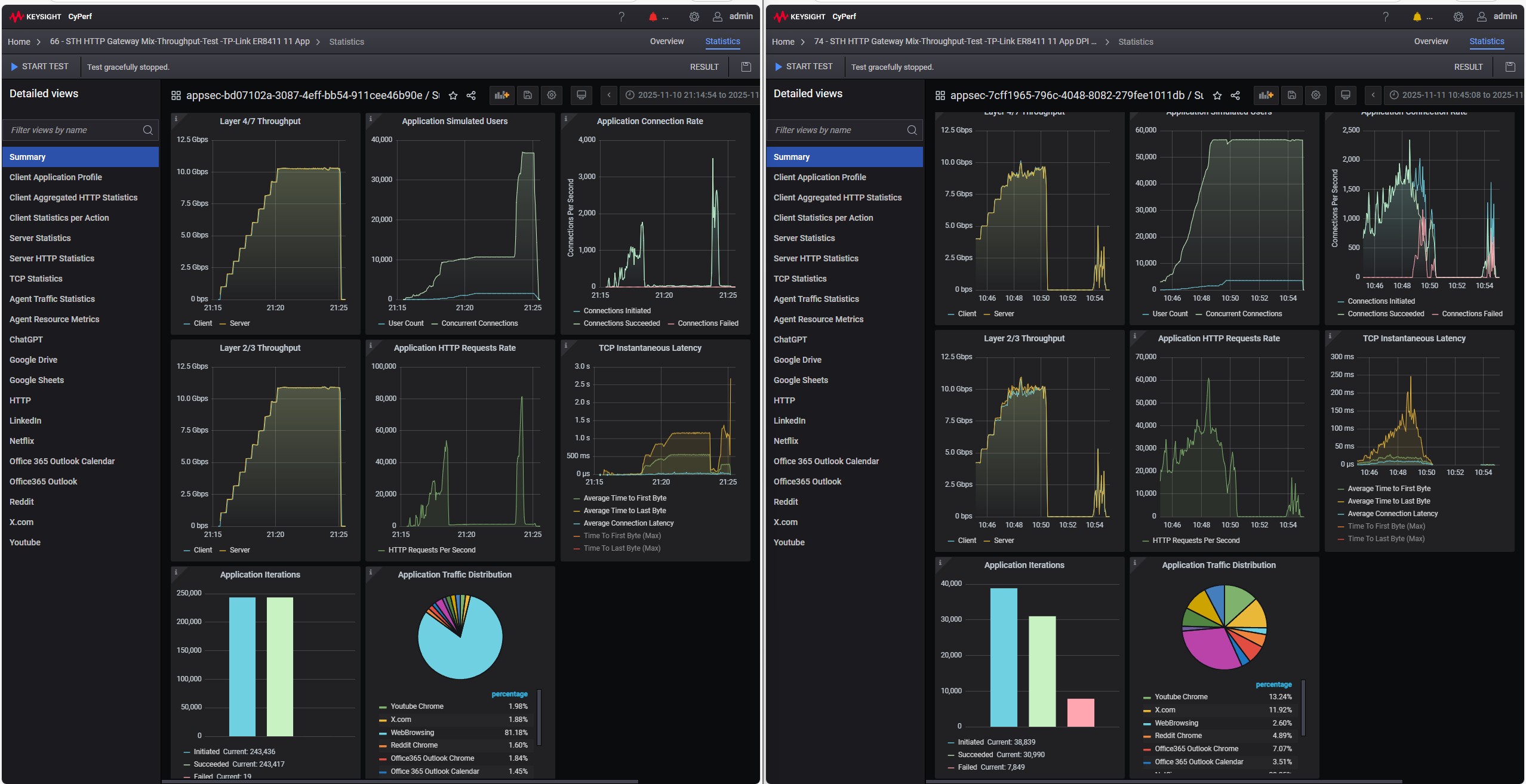The image size is (1526, 784).
Task: Shift time range back in right dashboard
Action: [1373, 95]
